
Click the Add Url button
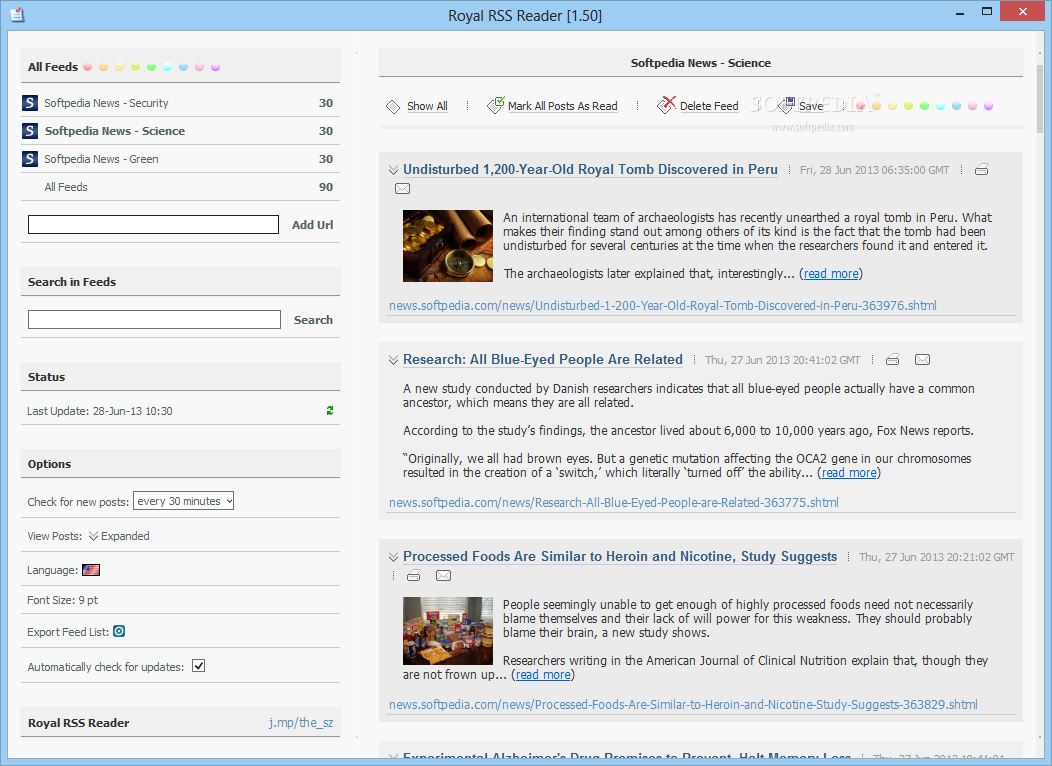312,225
